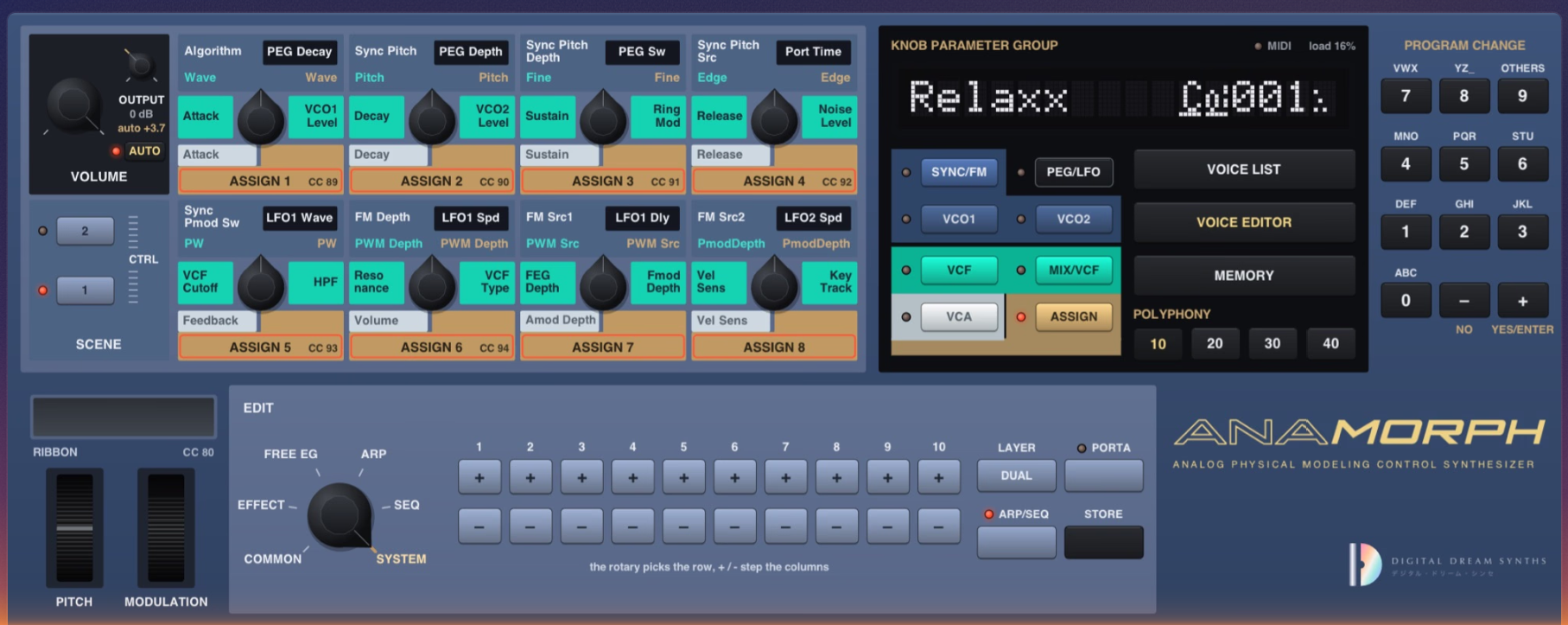Select the MIX/VCF knob parameter group
The width and height of the screenshot is (1568, 625).
1073,270
